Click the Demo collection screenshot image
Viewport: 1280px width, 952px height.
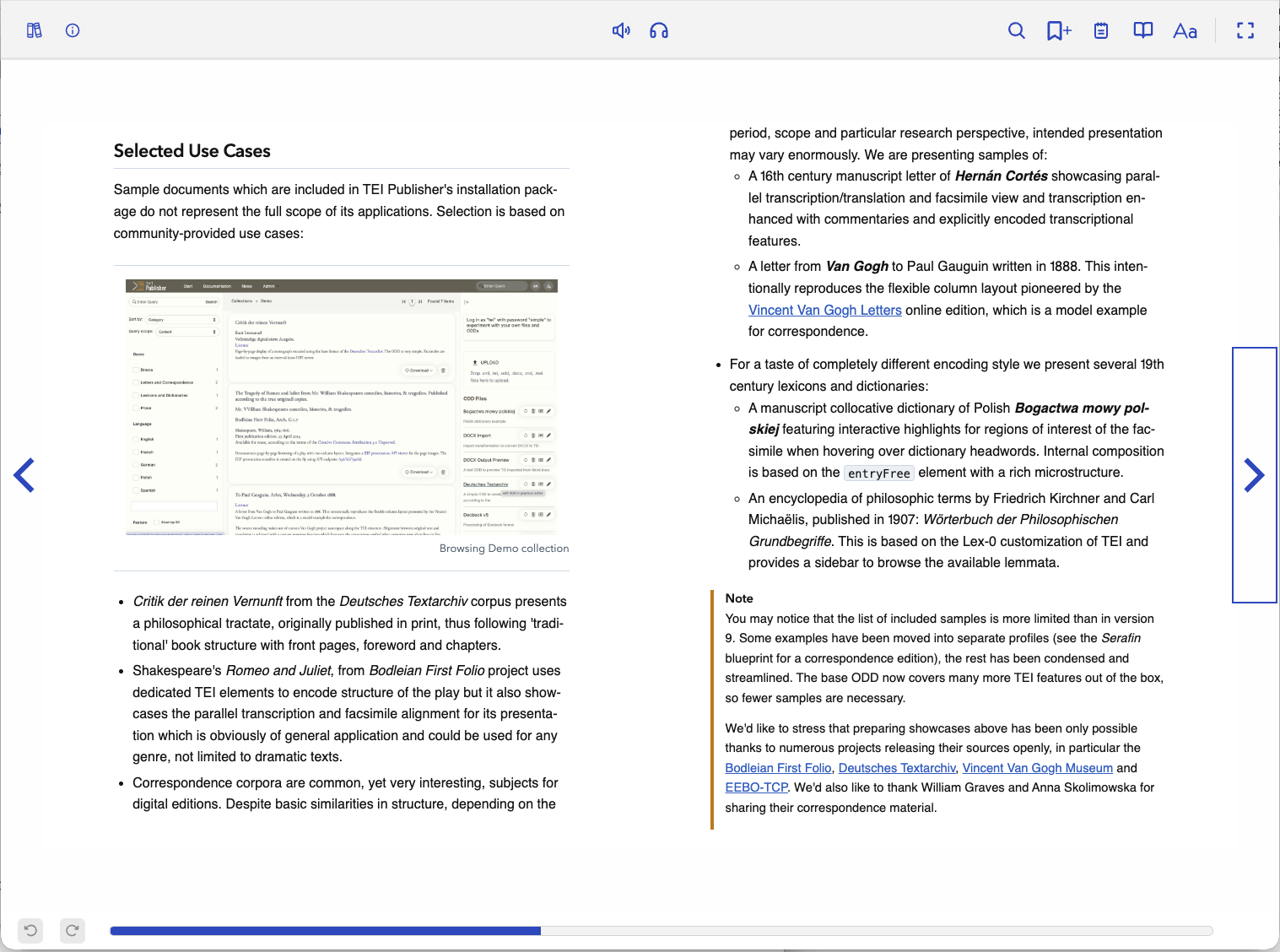342,408
